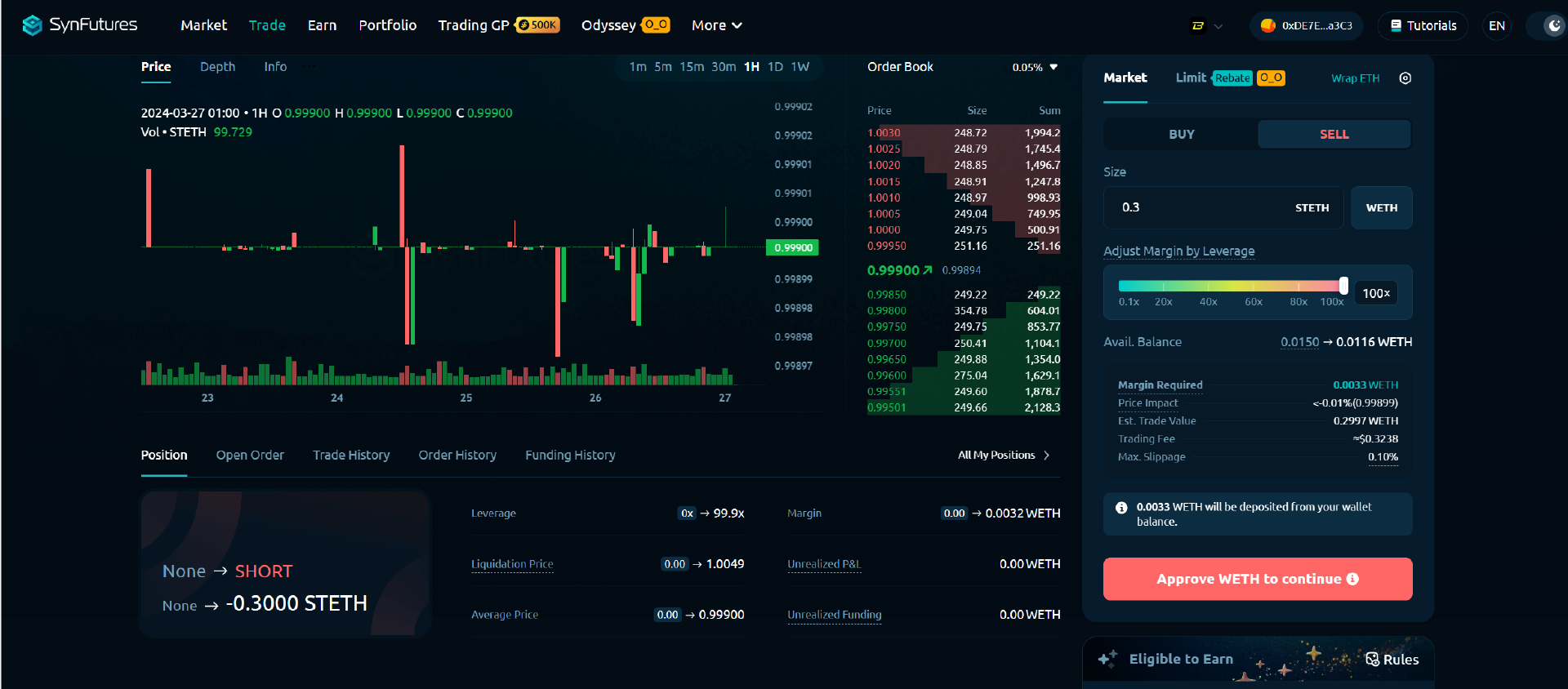Image resolution: width=1568 pixels, height=689 pixels.
Task: Switch order side to BUY
Action: pyautogui.click(x=1181, y=135)
